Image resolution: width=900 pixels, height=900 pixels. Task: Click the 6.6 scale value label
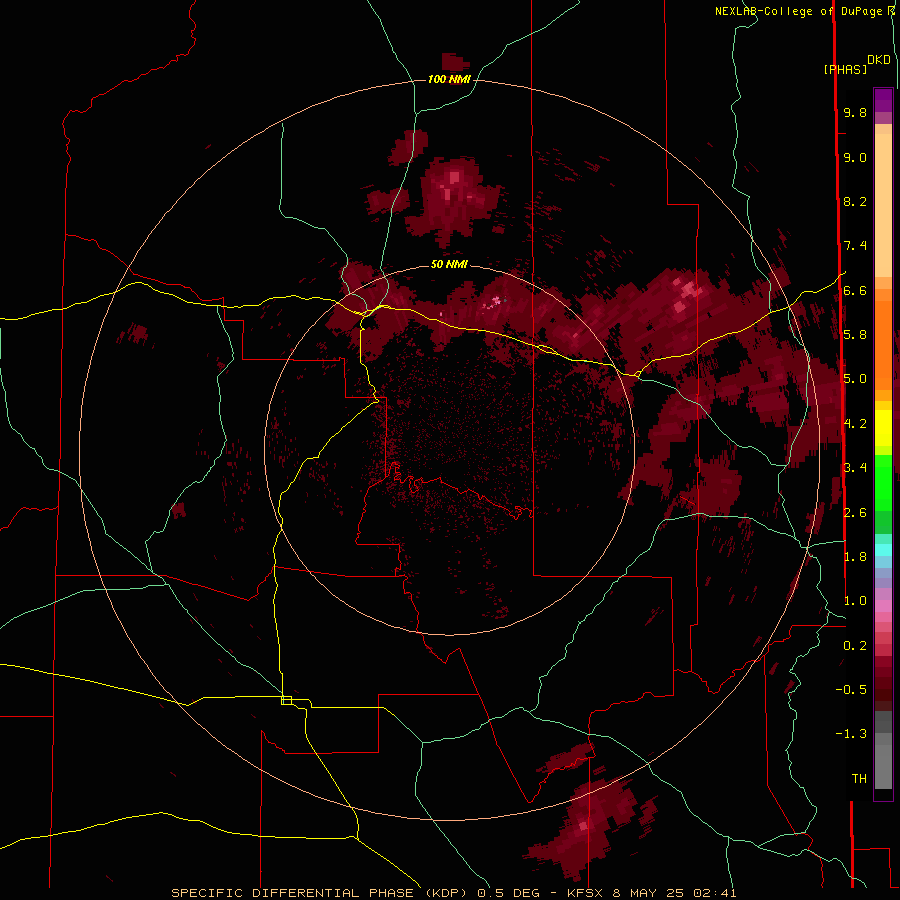[x=855, y=290]
